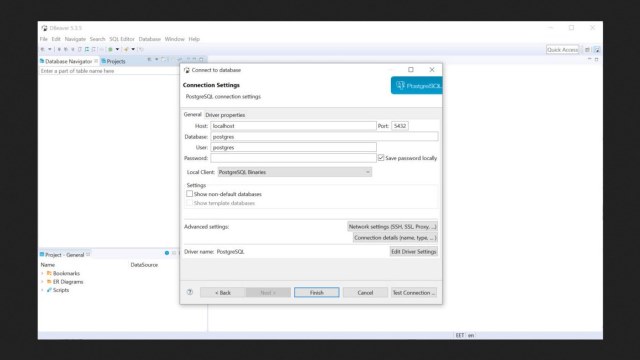Click the Back button

[223, 293]
